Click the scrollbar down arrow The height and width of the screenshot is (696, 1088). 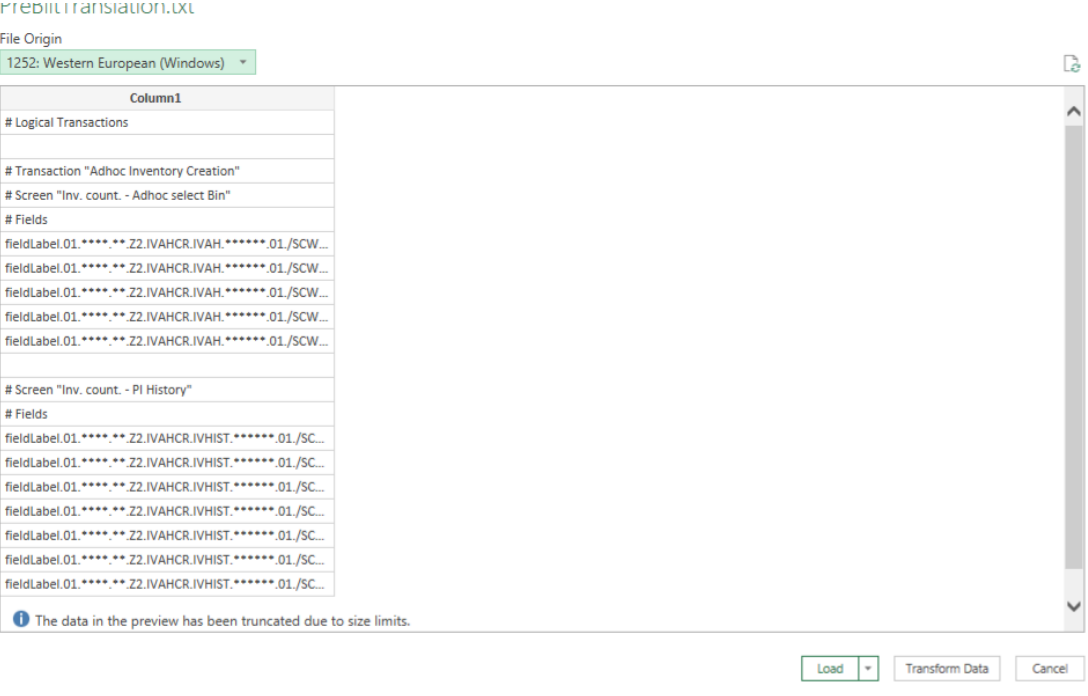pos(1074,606)
